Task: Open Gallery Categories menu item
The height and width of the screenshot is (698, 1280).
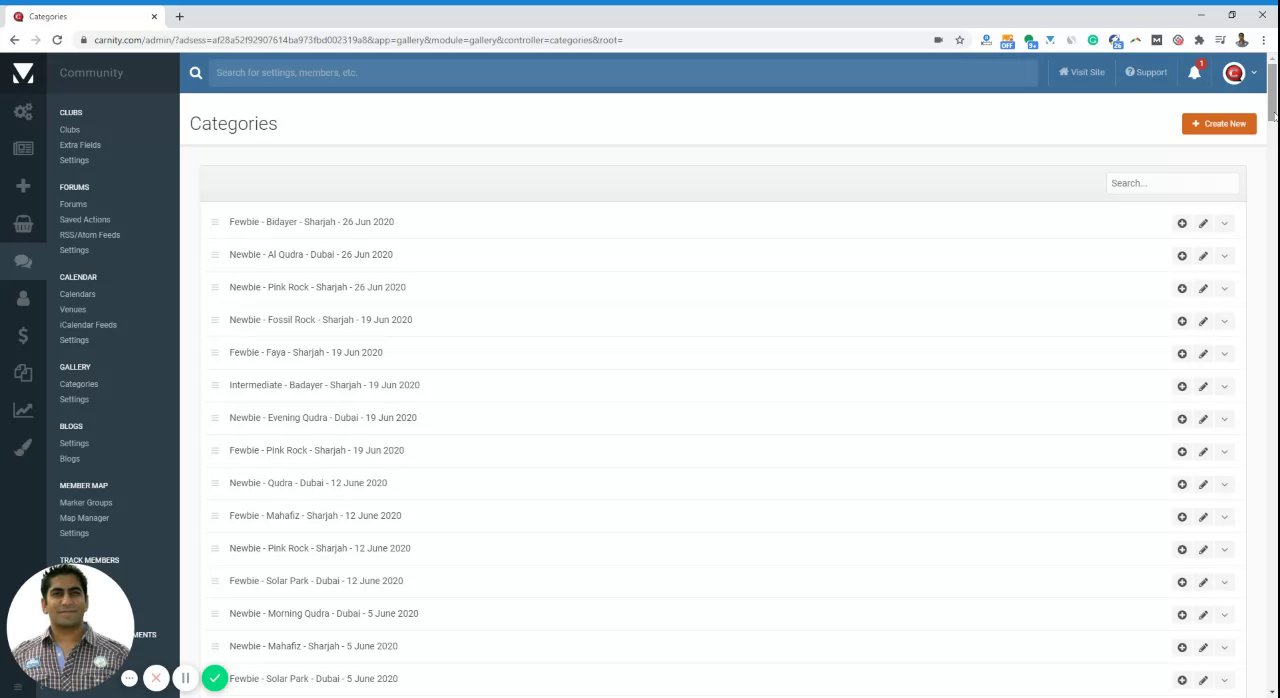Action: 79,384
